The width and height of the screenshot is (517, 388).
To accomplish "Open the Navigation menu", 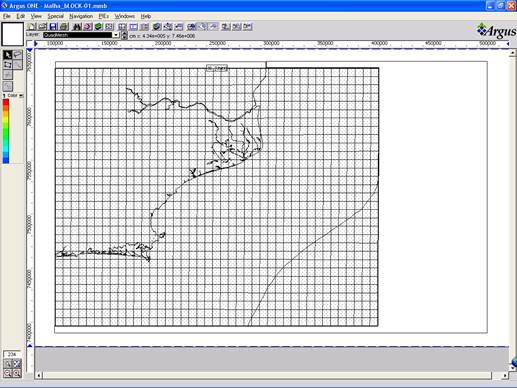I will point(81,16).
